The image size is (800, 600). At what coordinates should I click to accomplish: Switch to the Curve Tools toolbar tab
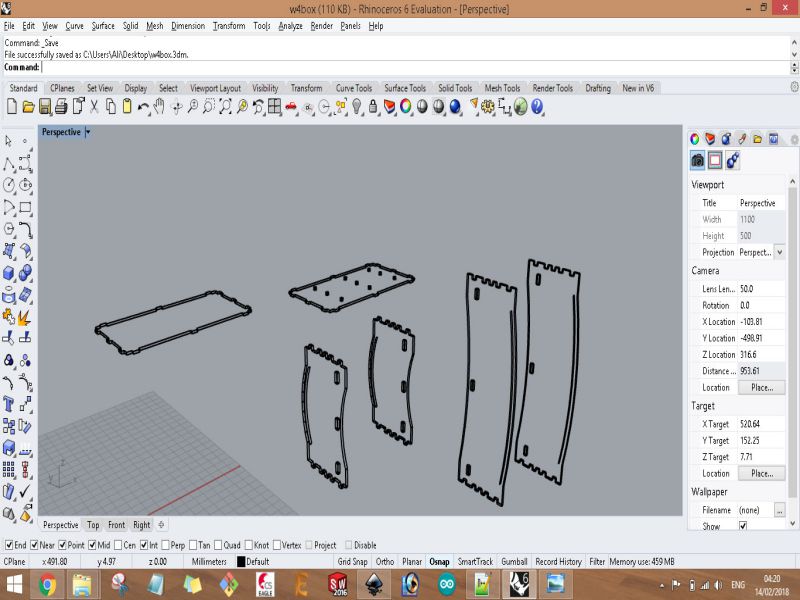click(353, 88)
